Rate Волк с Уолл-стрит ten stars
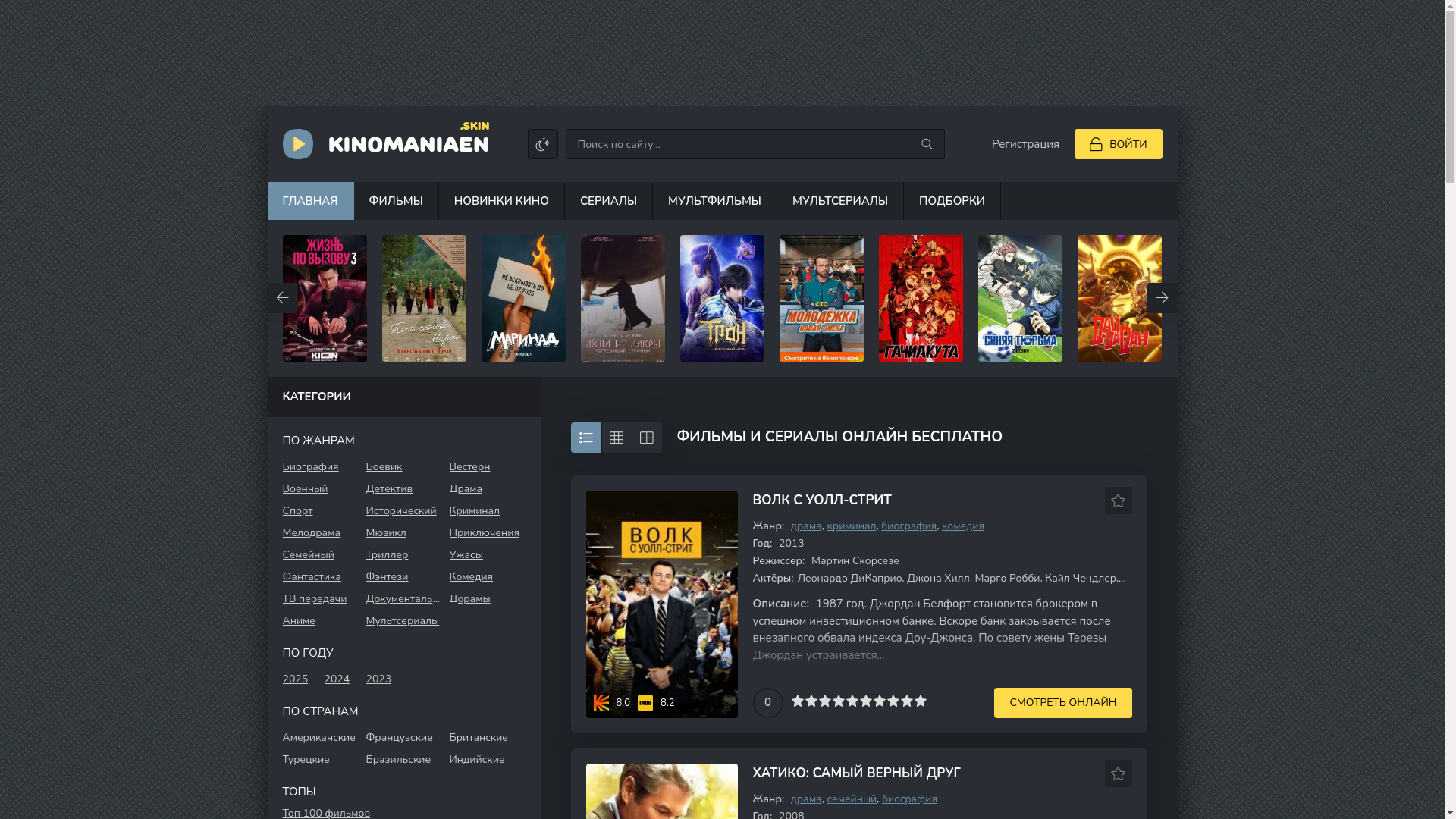 click(920, 701)
